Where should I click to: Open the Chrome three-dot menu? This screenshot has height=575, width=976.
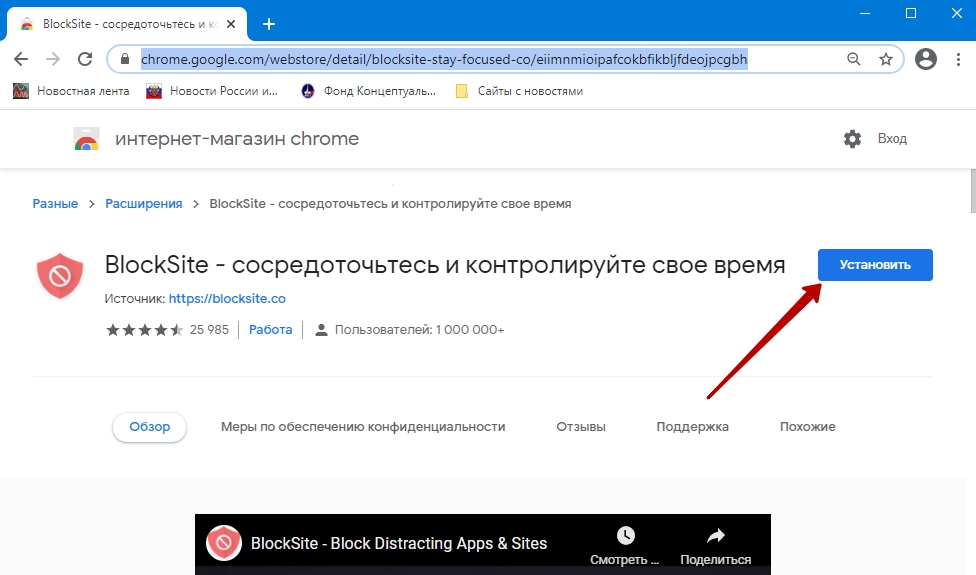point(957,60)
